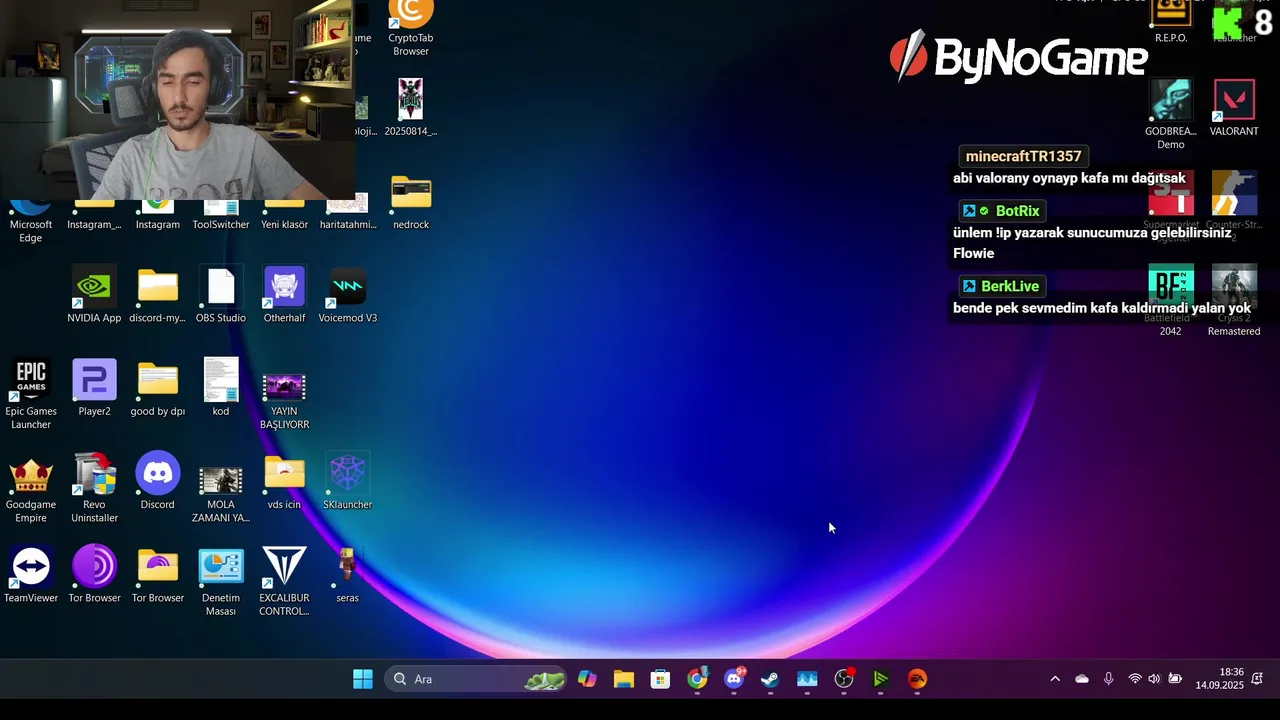Open the Tor Browser folder icon
This screenshot has height=720, width=1280.
pos(158,575)
